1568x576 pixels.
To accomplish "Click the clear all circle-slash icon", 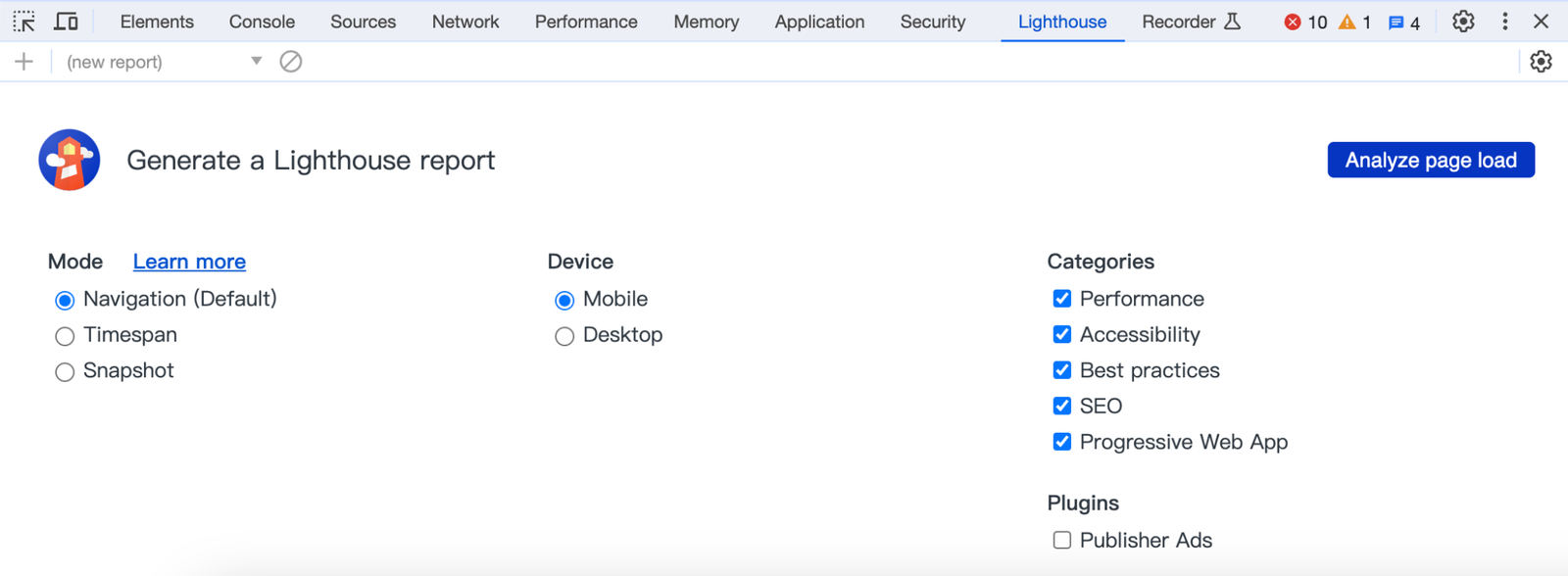I will tap(291, 62).
